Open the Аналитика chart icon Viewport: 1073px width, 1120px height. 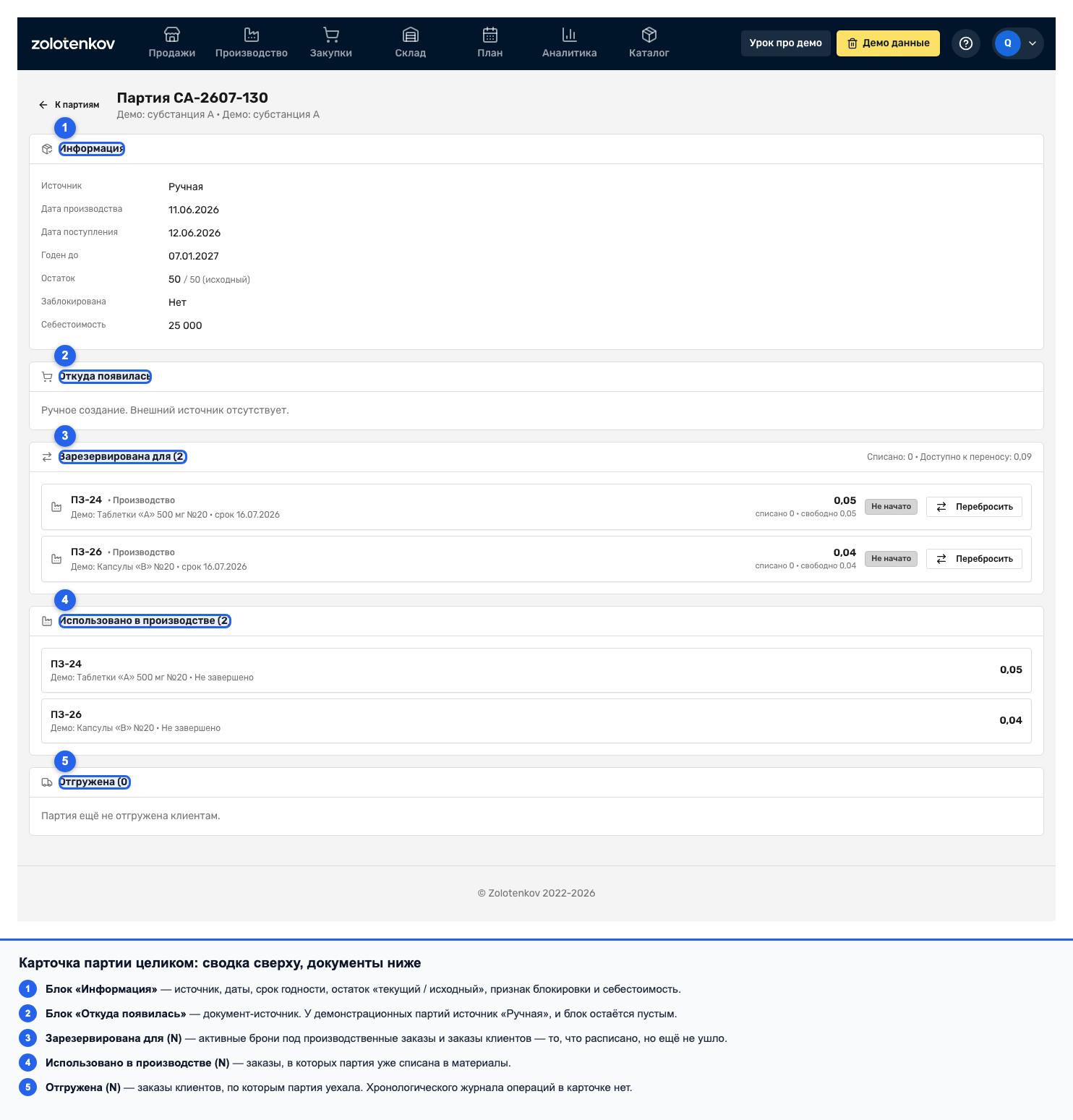pos(570,35)
